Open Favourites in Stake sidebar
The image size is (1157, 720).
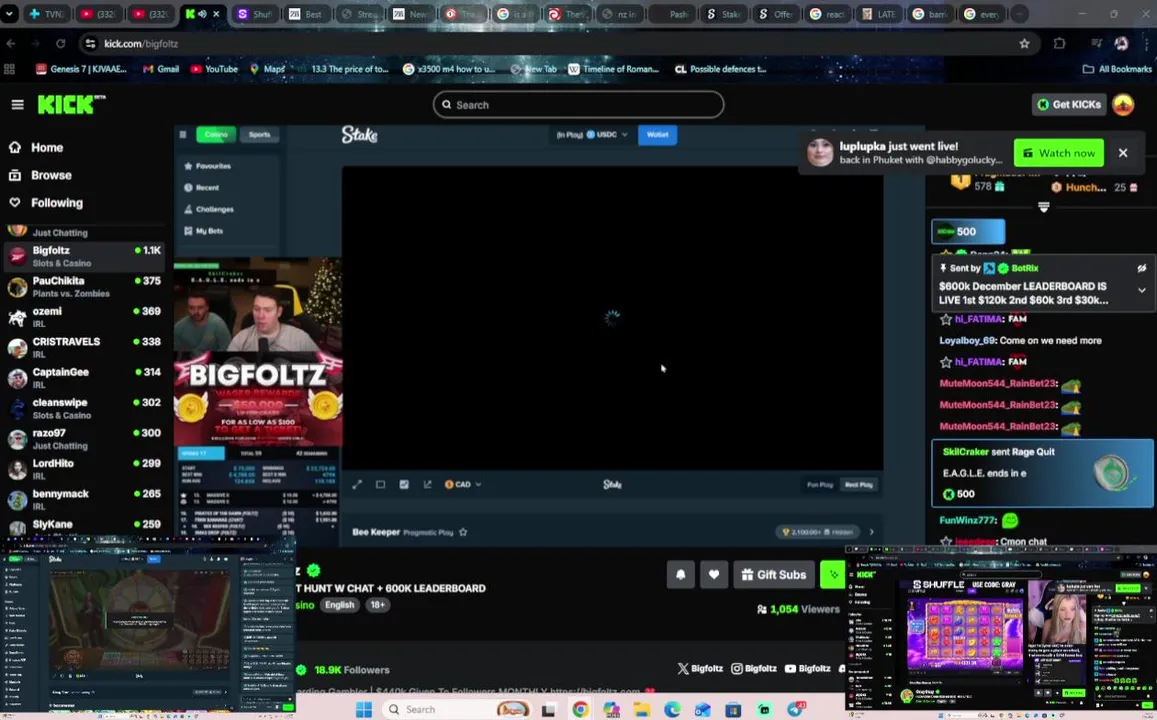[x=207, y=166]
